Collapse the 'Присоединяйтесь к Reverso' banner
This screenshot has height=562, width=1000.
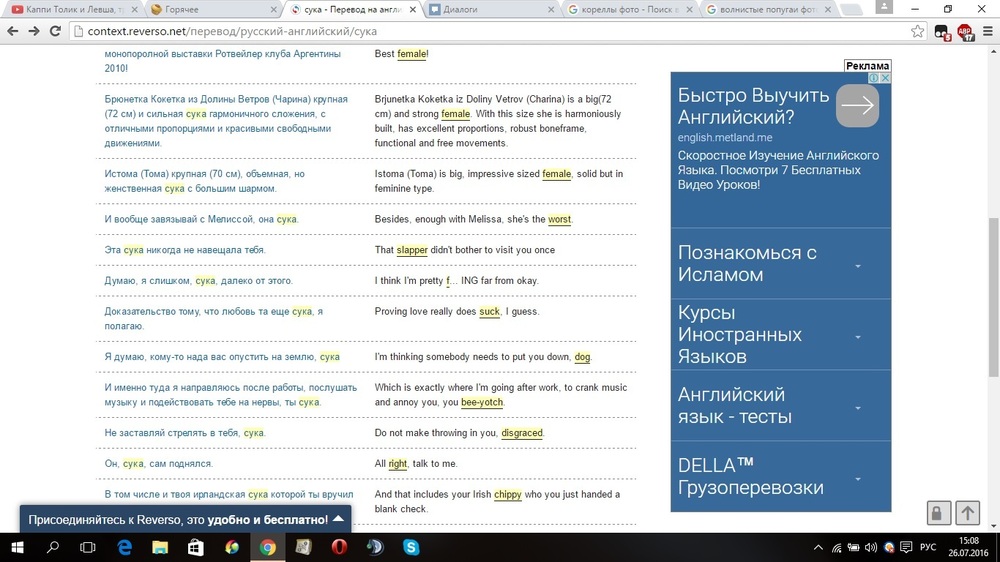[x=338, y=519]
